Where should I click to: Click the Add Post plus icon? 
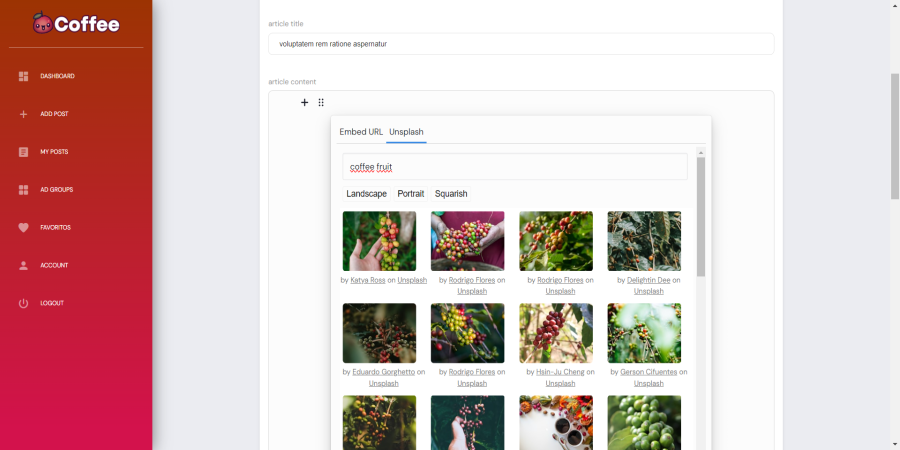pos(23,114)
